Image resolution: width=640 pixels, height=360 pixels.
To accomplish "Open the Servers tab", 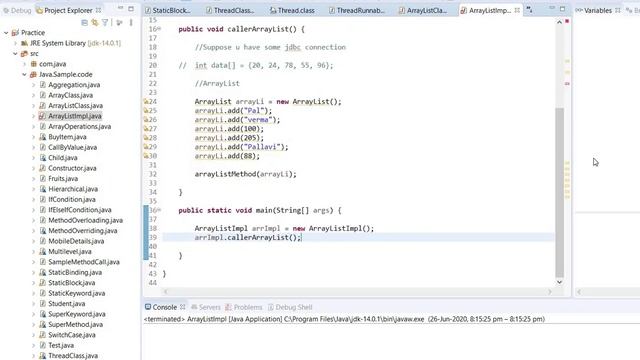I will (x=206, y=307).
